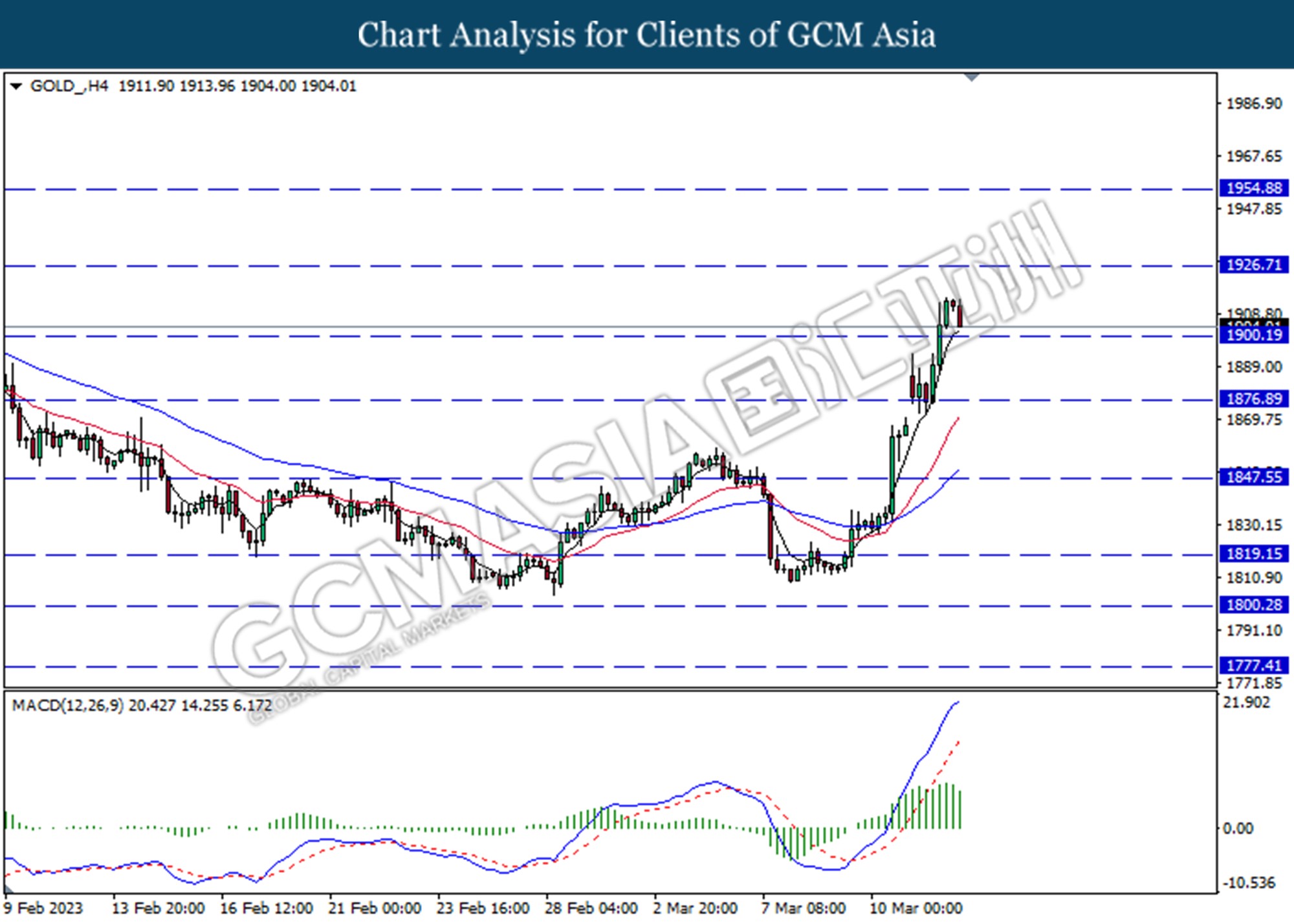
Task: Click the 1791.10 price axis value
Action: pos(1254,630)
